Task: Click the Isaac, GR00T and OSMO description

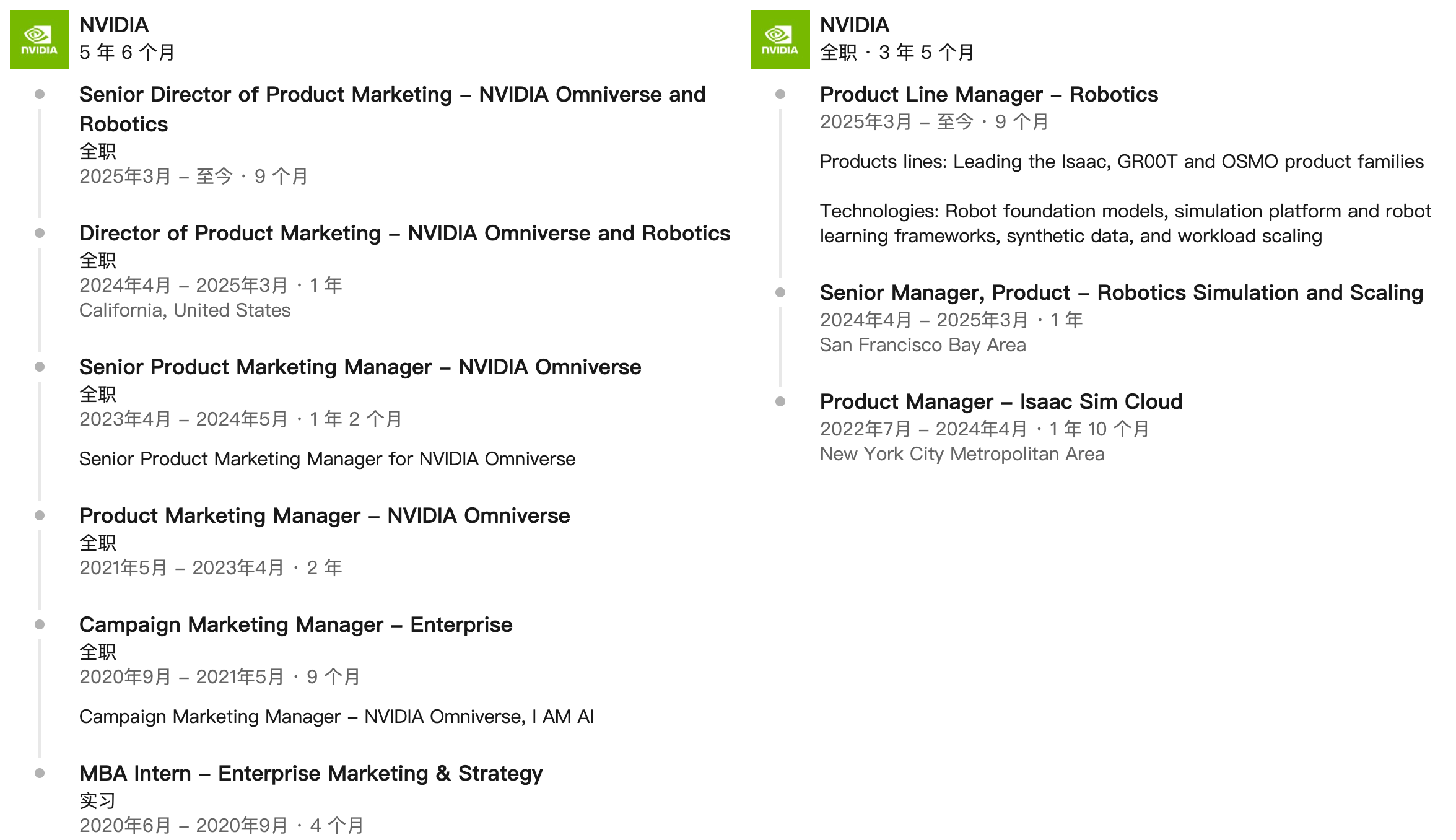Action: click(x=1121, y=162)
